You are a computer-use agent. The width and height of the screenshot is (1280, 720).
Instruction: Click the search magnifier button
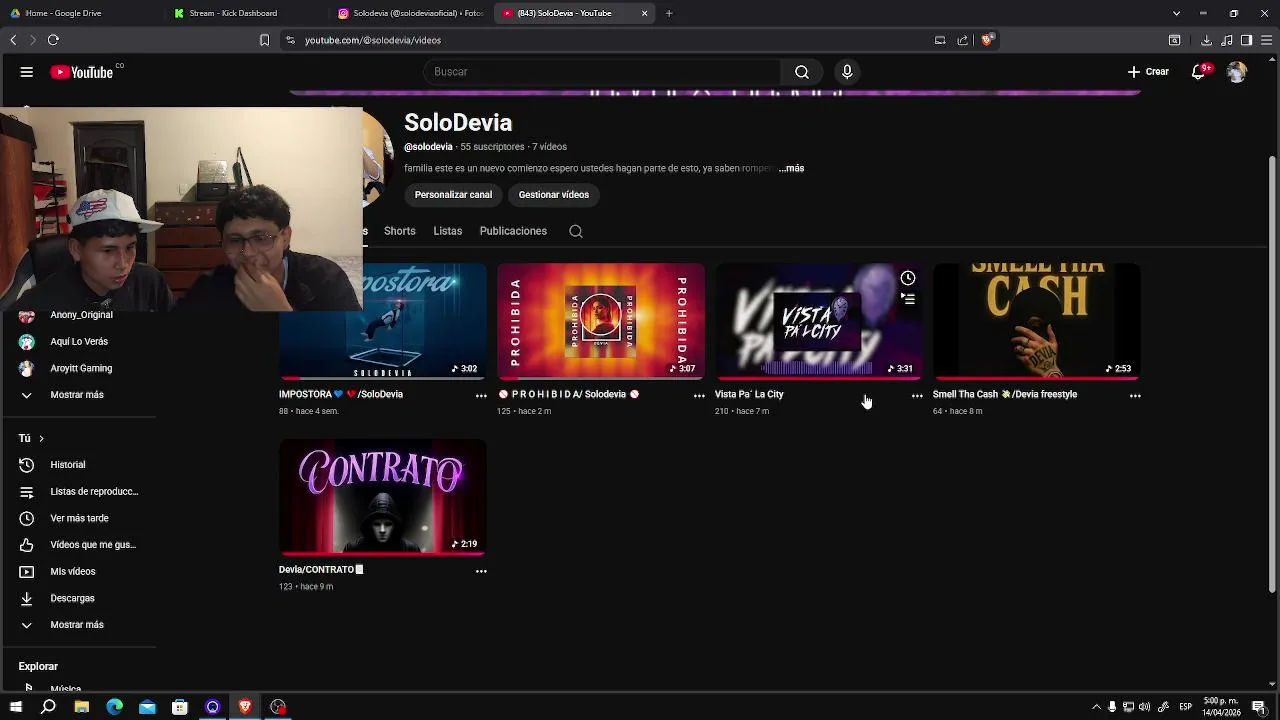click(x=801, y=72)
